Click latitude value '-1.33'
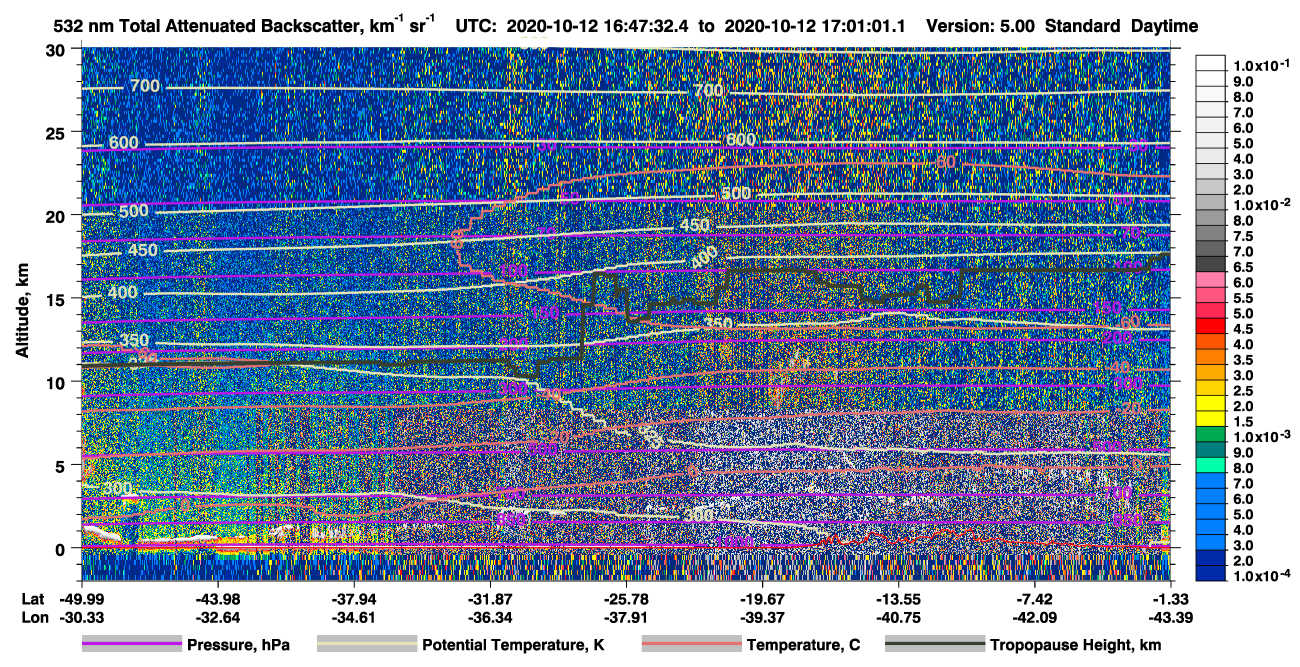Screen dimensions: 1300x667 1170,599
